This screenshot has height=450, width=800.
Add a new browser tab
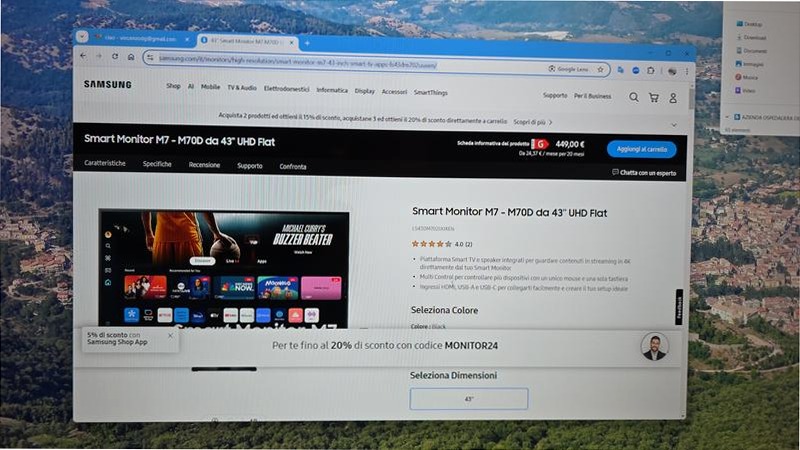point(307,43)
